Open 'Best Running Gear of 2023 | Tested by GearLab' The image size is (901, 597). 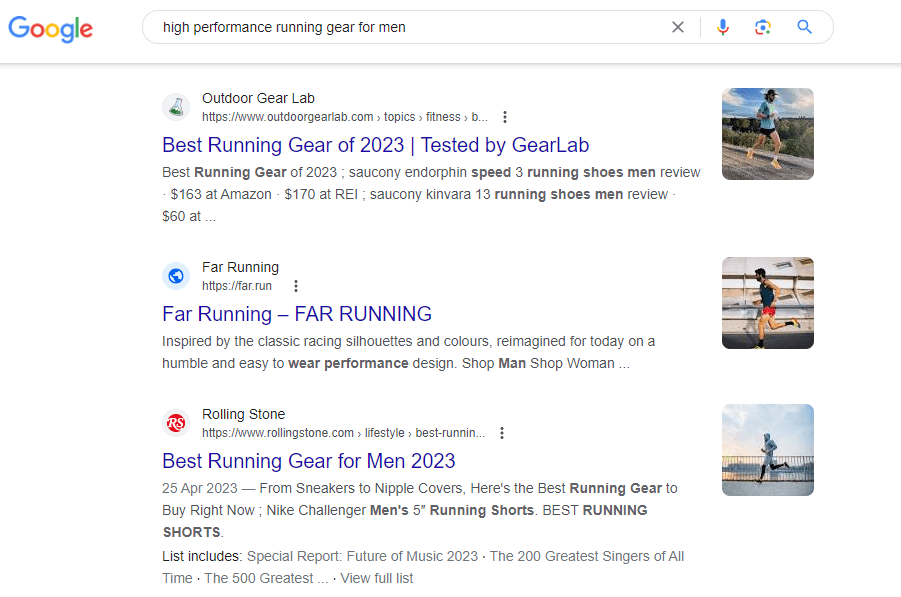pyautogui.click(x=376, y=145)
